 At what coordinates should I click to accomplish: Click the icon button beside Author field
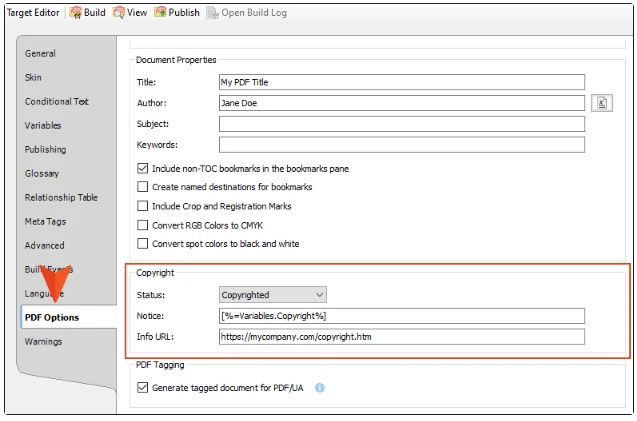[601, 102]
